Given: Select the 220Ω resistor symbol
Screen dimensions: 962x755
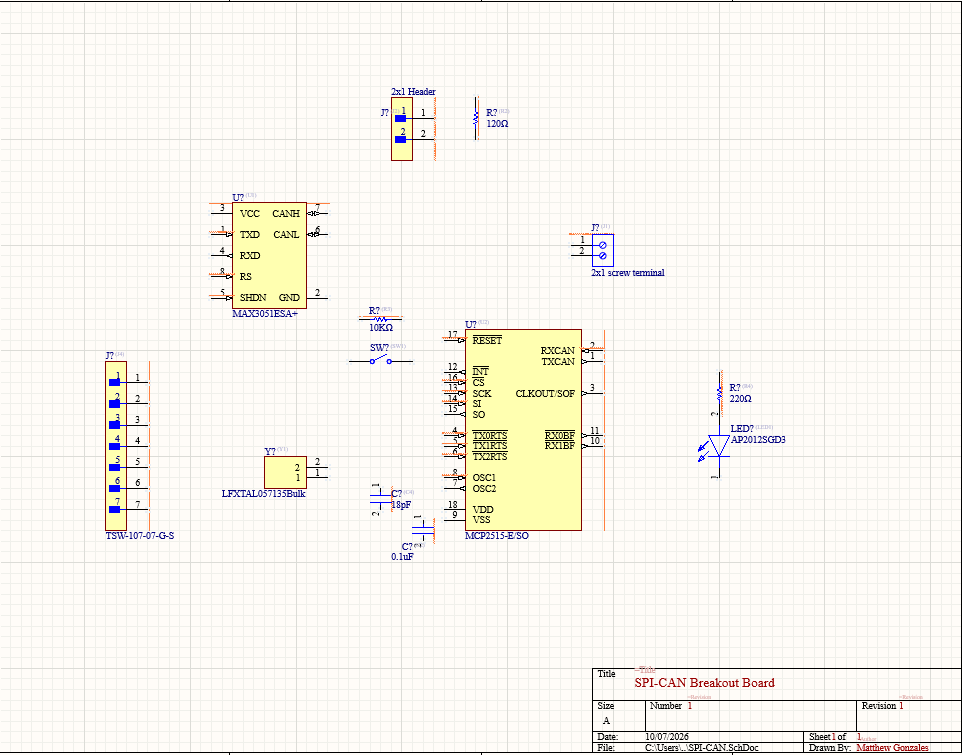Looking at the screenshot, I should pyautogui.click(x=719, y=393).
